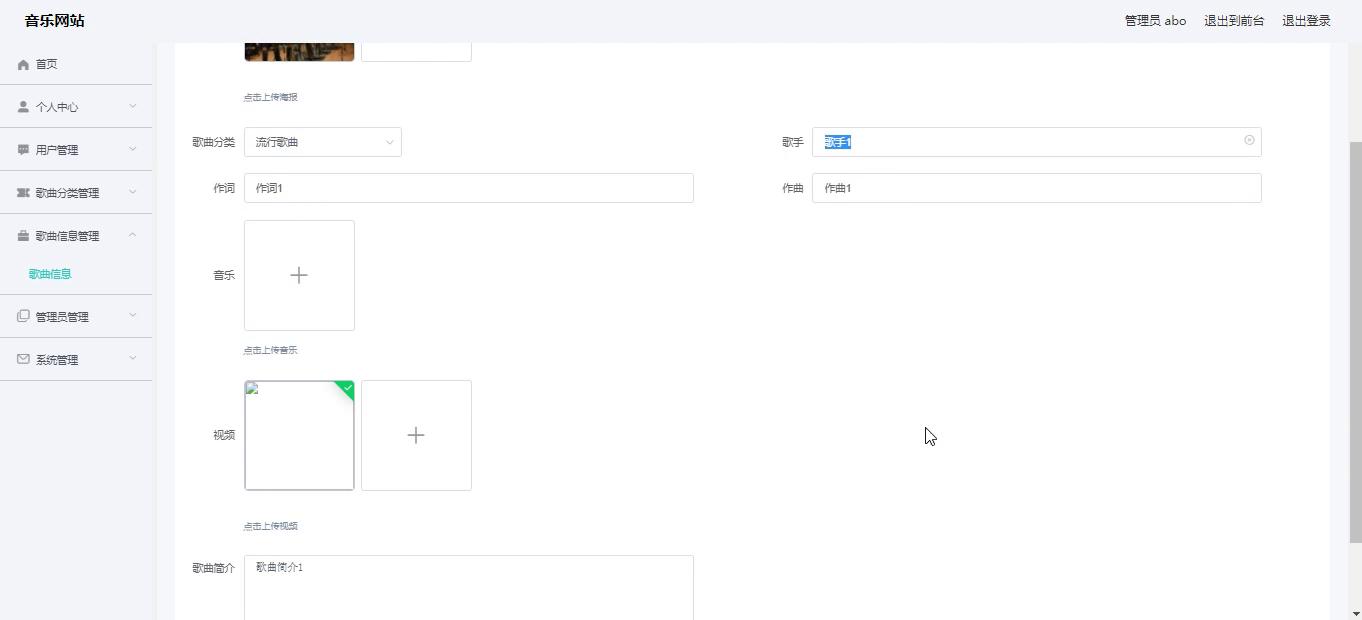Click the briefcase icon beside 歌曲信息管理
1362x620 pixels.
click(23, 236)
